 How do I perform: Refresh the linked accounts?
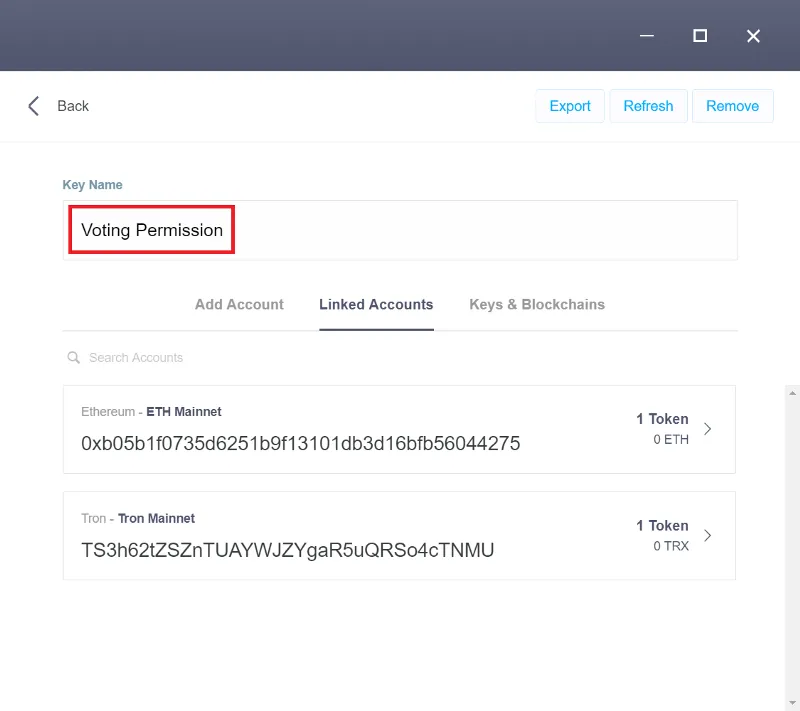pos(648,106)
